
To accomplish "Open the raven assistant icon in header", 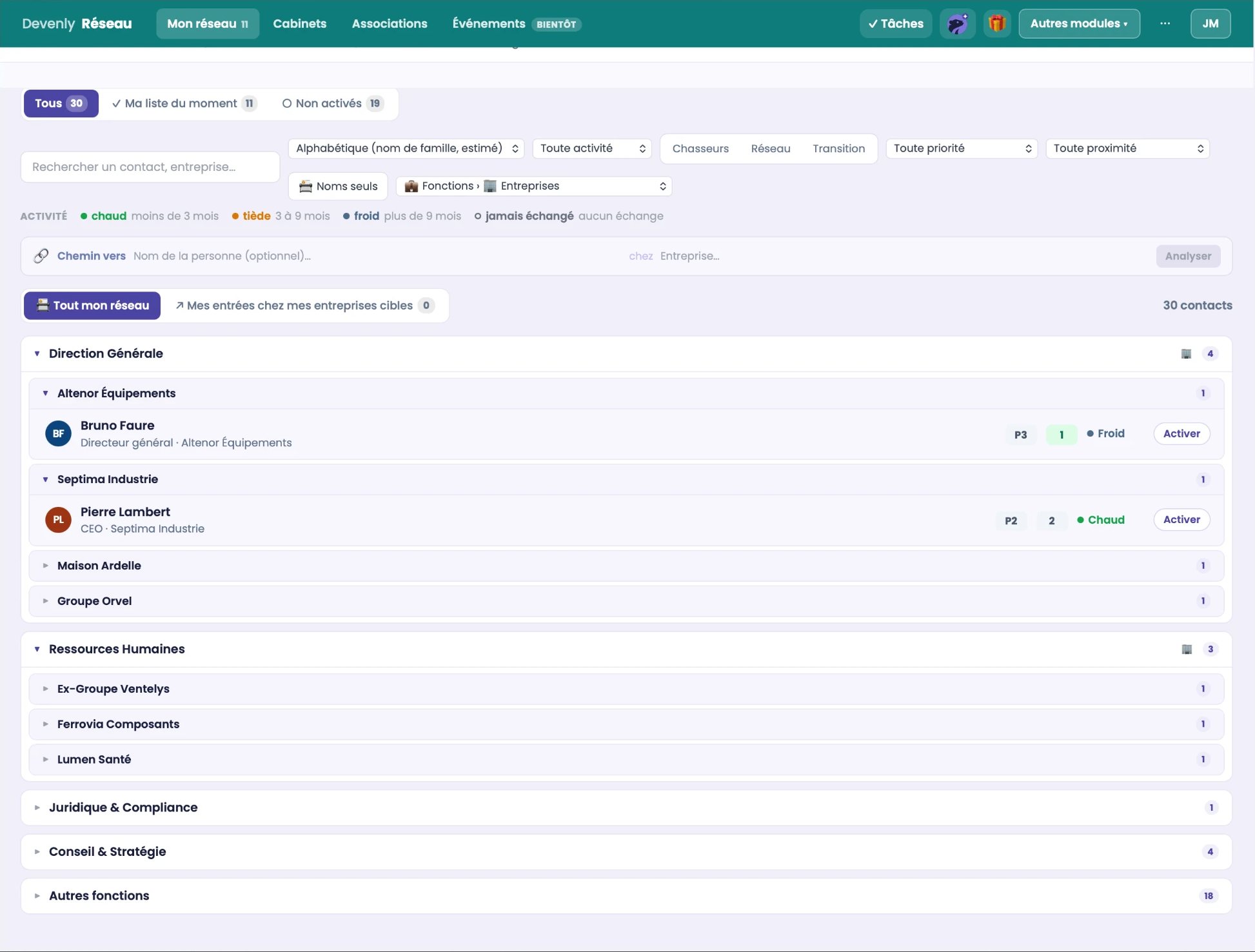I will pos(957,24).
